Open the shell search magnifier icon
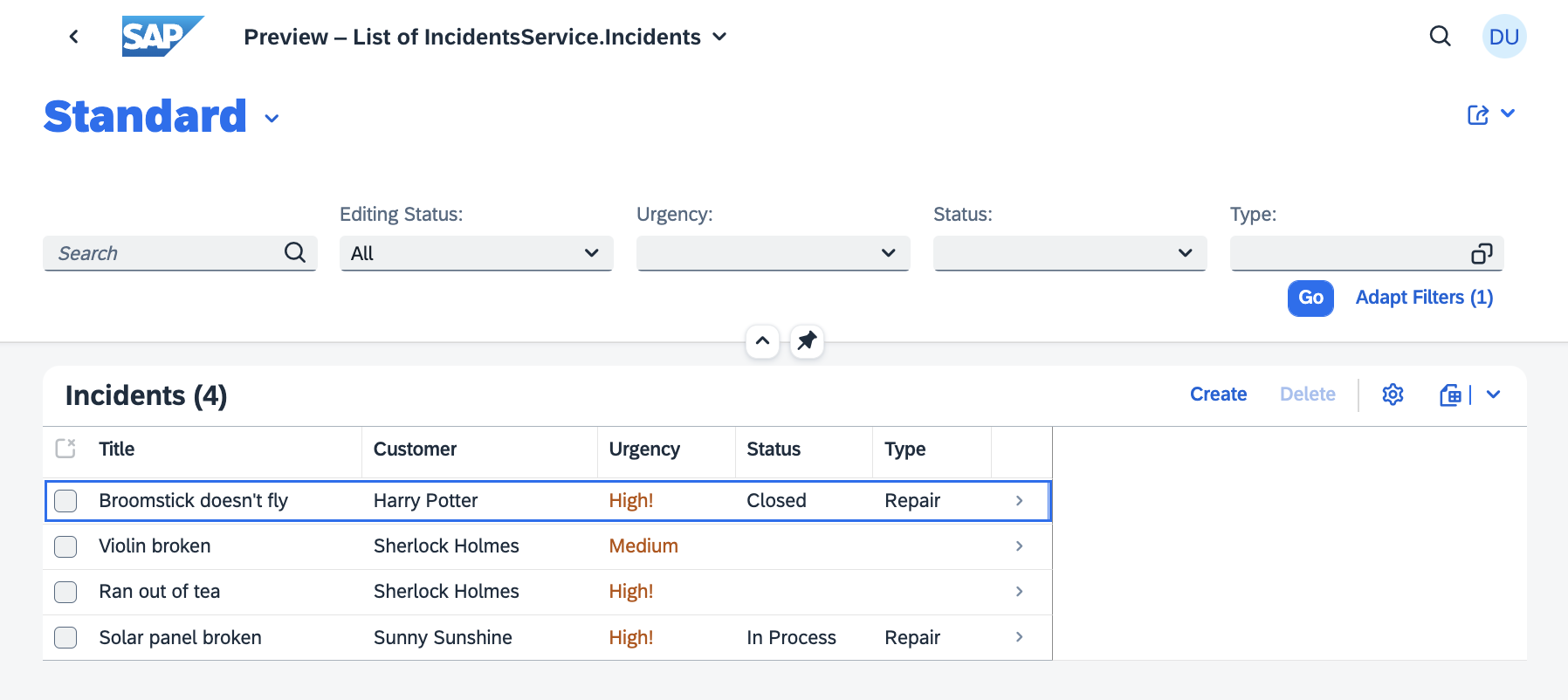Viewport: 1568px width, 700px height. 1441,37
